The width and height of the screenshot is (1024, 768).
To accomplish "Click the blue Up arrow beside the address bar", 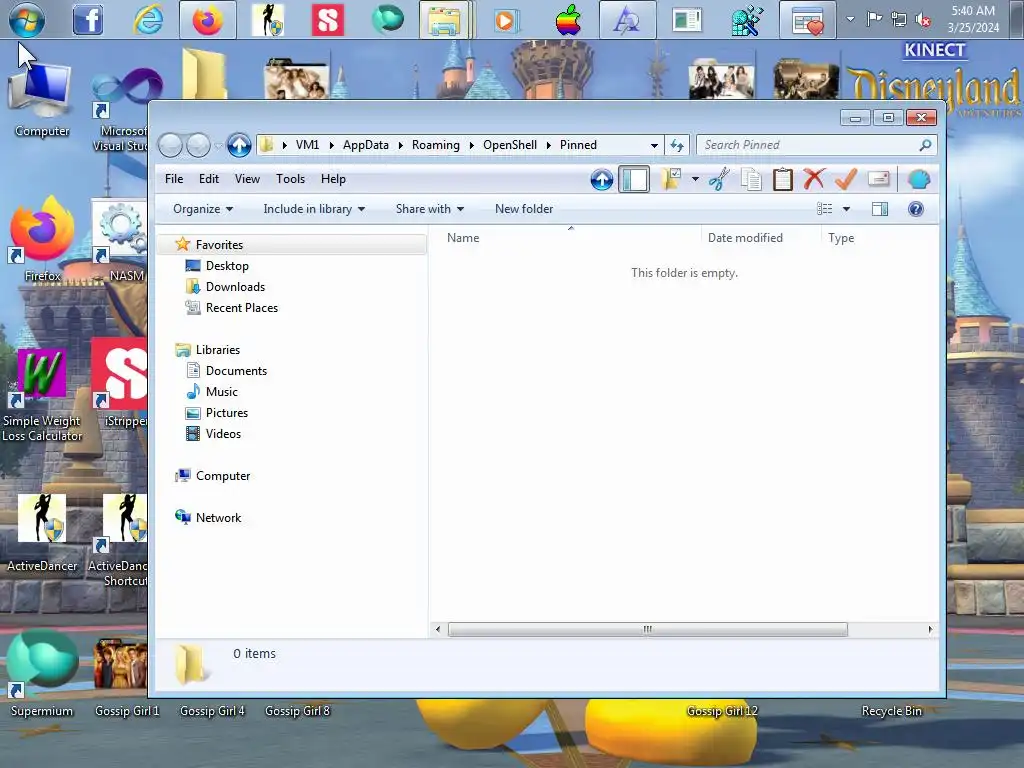I will coord(239,145).
